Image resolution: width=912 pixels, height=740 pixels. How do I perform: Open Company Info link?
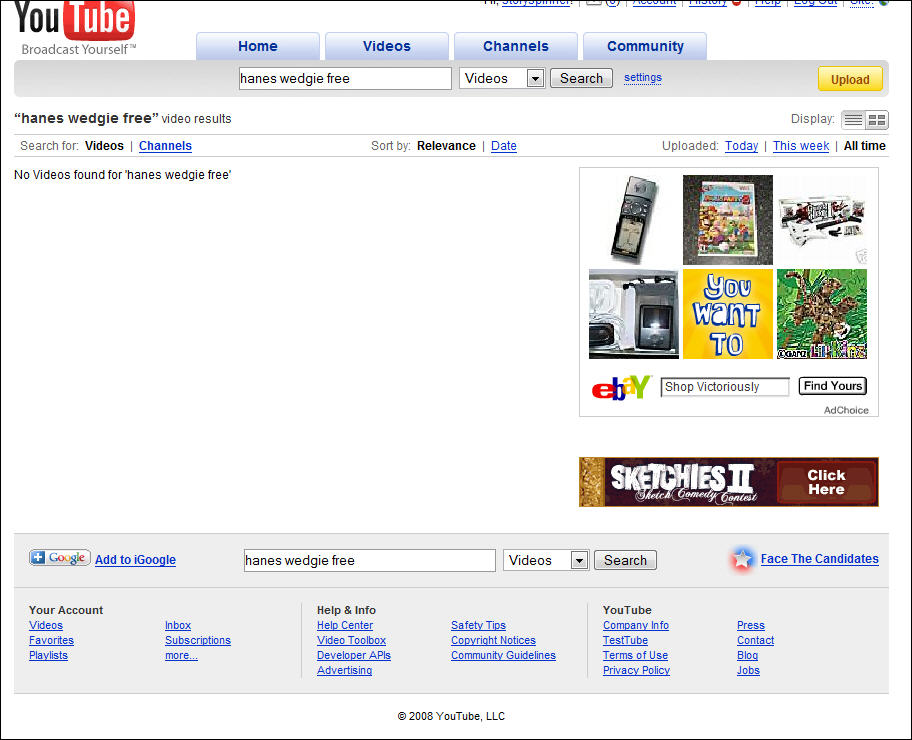tap(636, 625)
